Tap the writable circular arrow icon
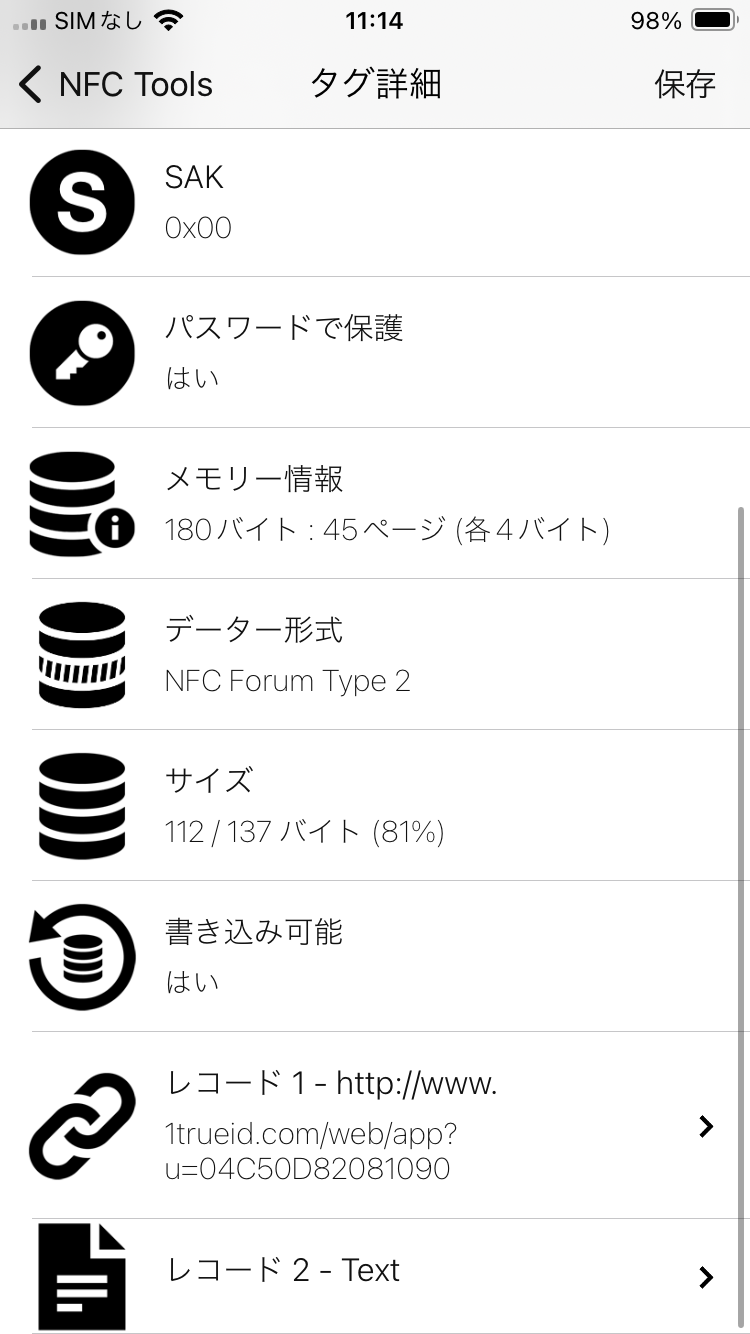The height and width of the screenshot is (1334, 750). (82, 957)
